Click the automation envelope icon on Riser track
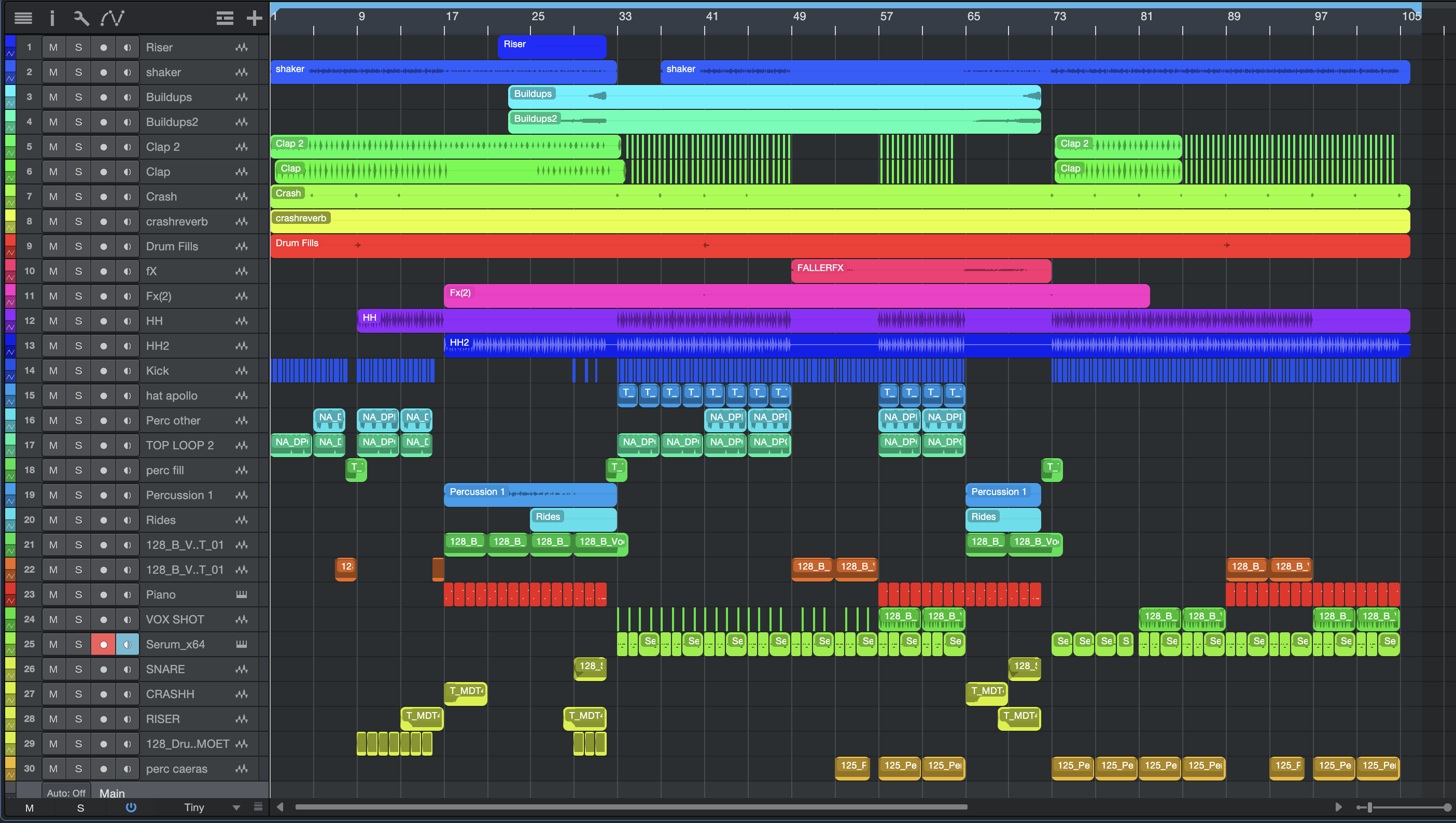Image resolution: width=1456 pixels, height=823 pixels. (10, 54)
